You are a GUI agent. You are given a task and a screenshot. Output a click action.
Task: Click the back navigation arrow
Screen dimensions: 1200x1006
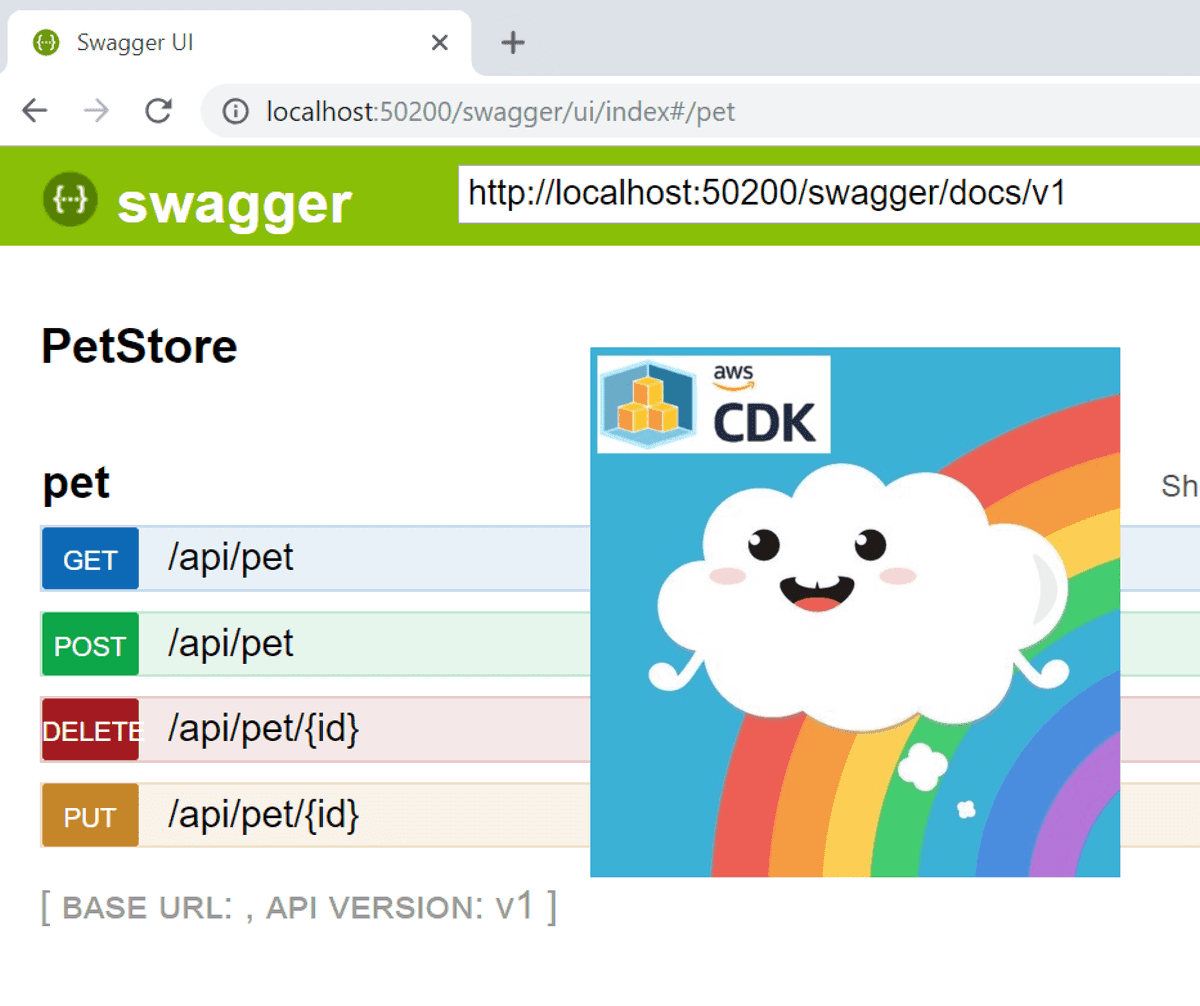(x=35, y=110)
